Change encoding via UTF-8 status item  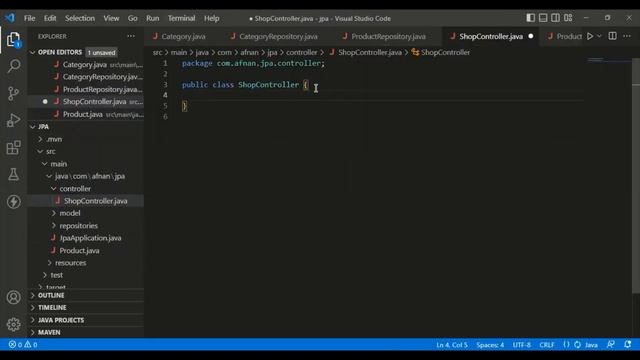point(522,345)
